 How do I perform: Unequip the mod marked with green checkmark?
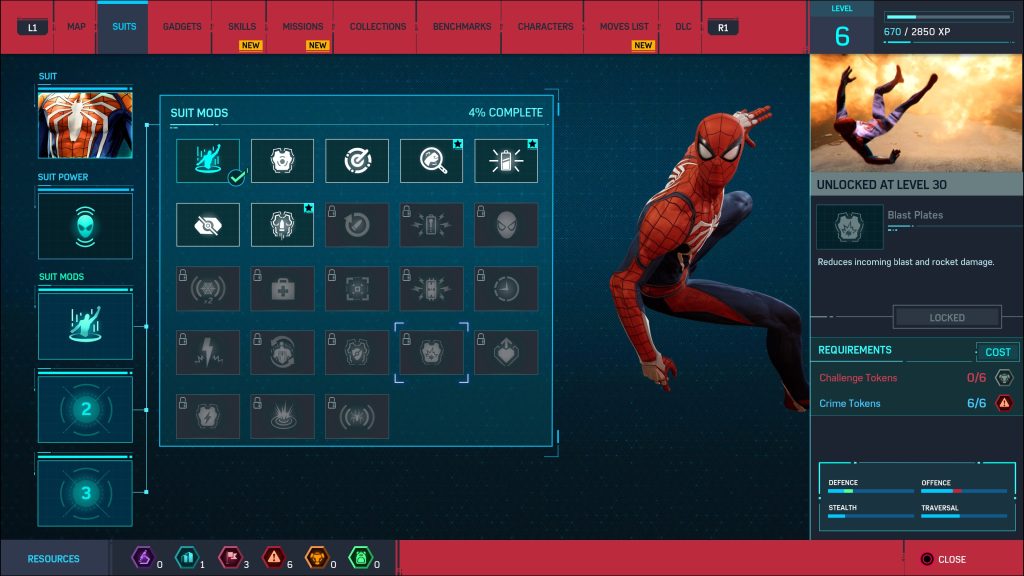[x=207, y=160]
